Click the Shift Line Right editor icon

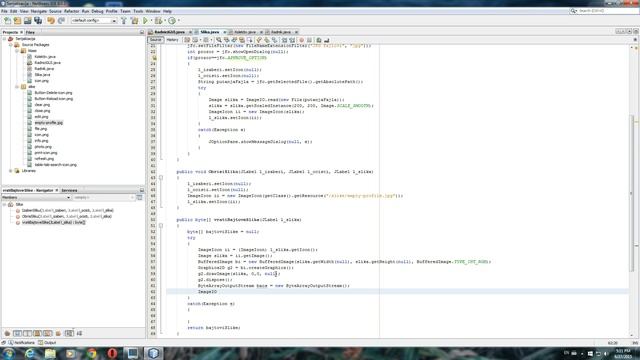(292, 40)
